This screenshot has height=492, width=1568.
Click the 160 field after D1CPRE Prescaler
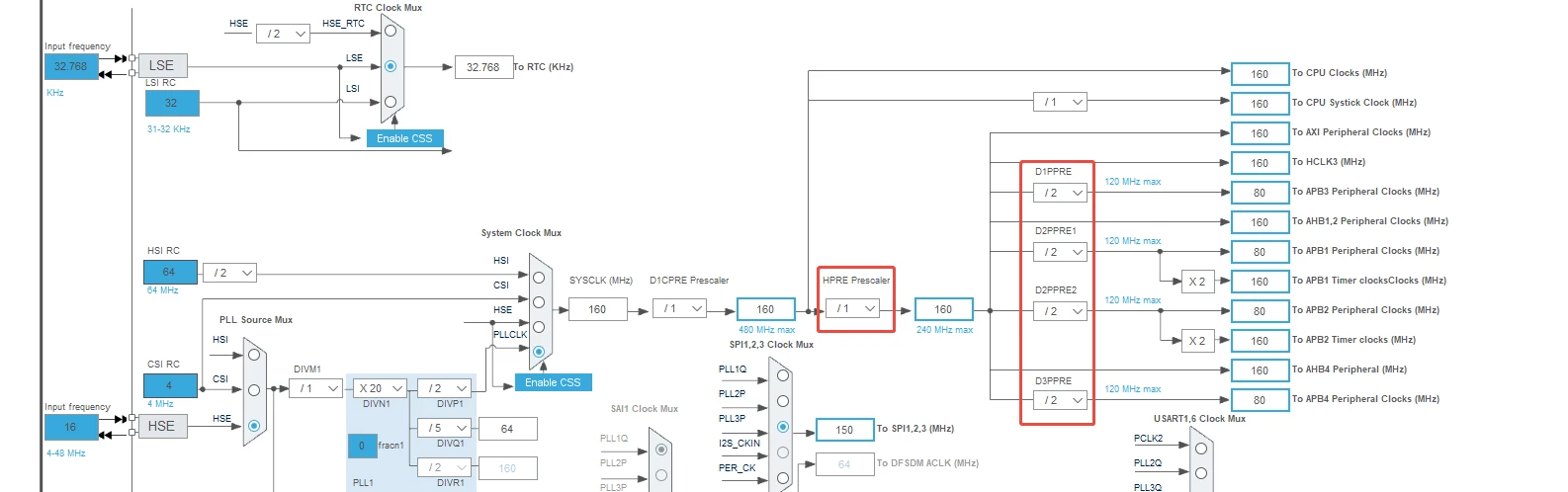tap(765, 309)
